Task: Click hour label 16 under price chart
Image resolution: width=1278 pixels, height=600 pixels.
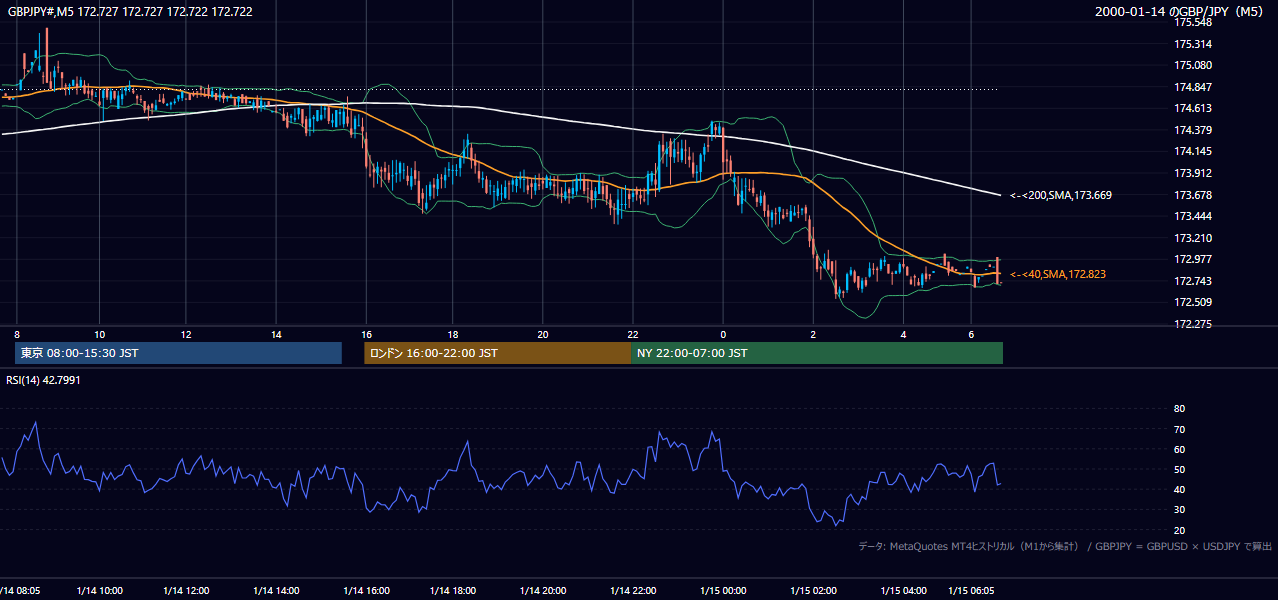Action: click(x=366, y=334)
